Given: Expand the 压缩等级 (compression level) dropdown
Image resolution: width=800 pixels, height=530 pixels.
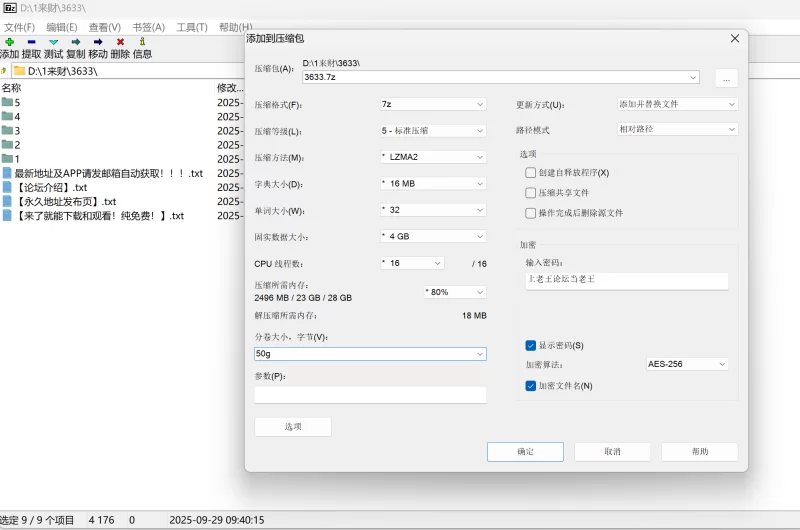Looking at the screenshot, I should [432, 131].
